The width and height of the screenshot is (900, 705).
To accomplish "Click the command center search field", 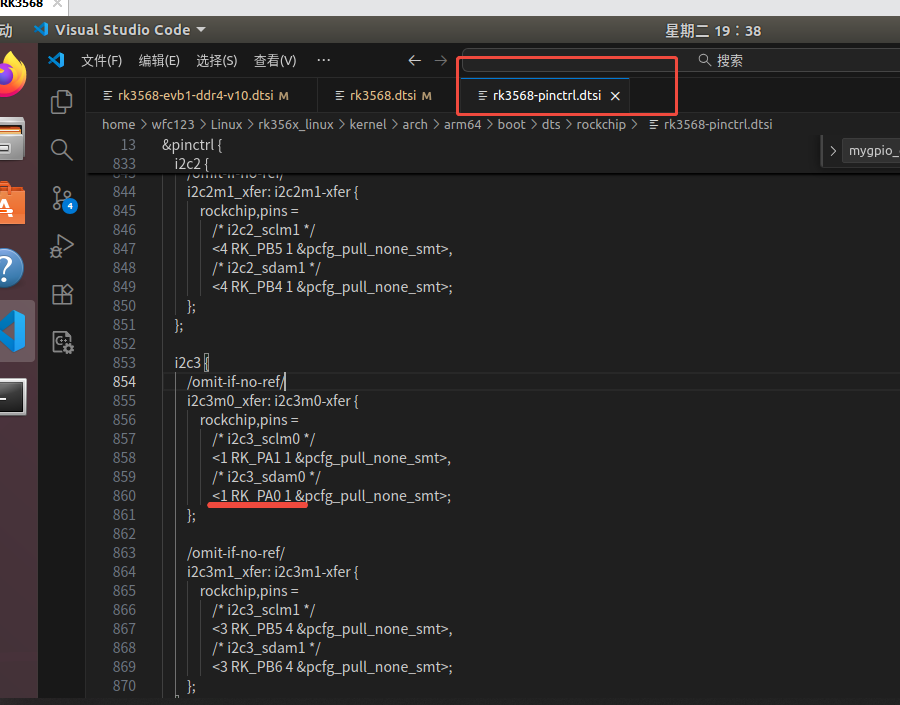I will pyautogui.click(x=680, y=60).
